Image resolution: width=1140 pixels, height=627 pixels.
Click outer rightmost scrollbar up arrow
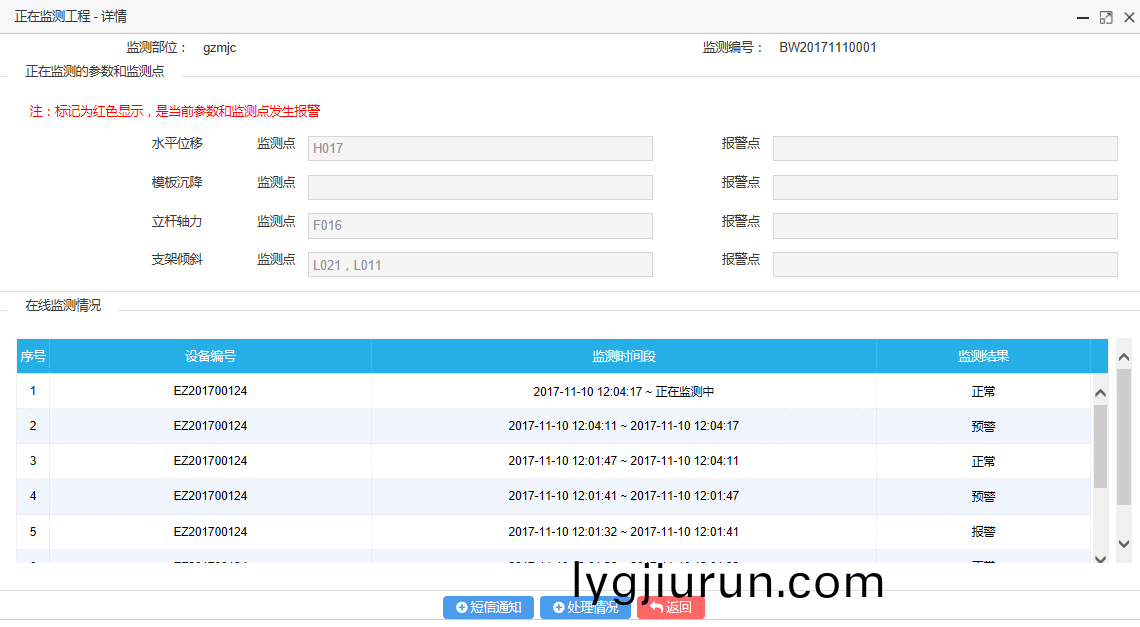[1123, 357]
